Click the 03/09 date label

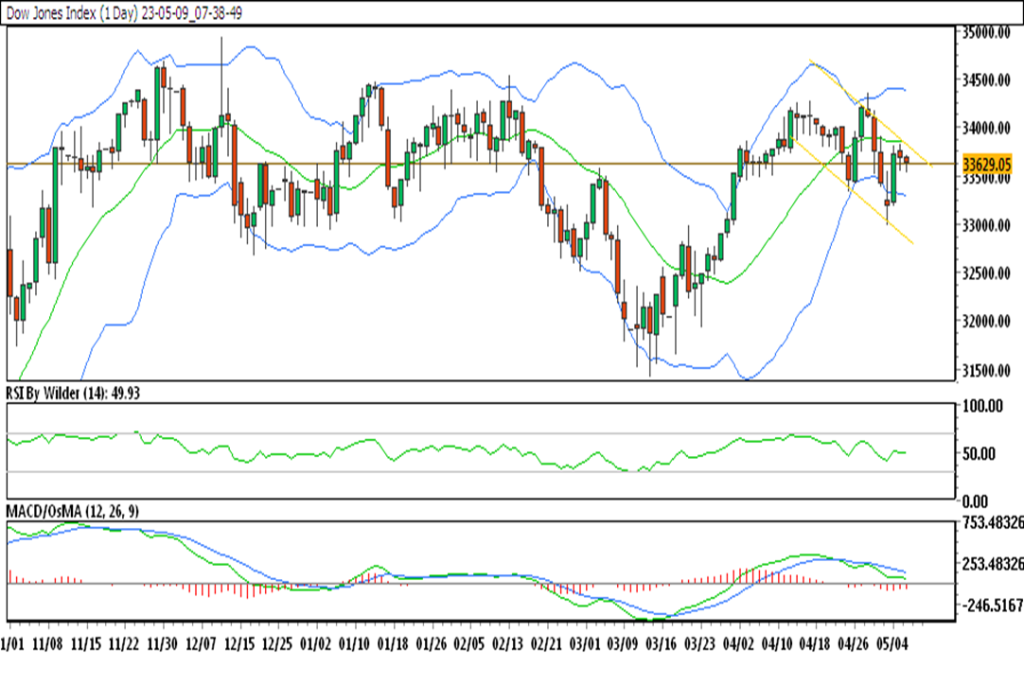click(623, 645)
